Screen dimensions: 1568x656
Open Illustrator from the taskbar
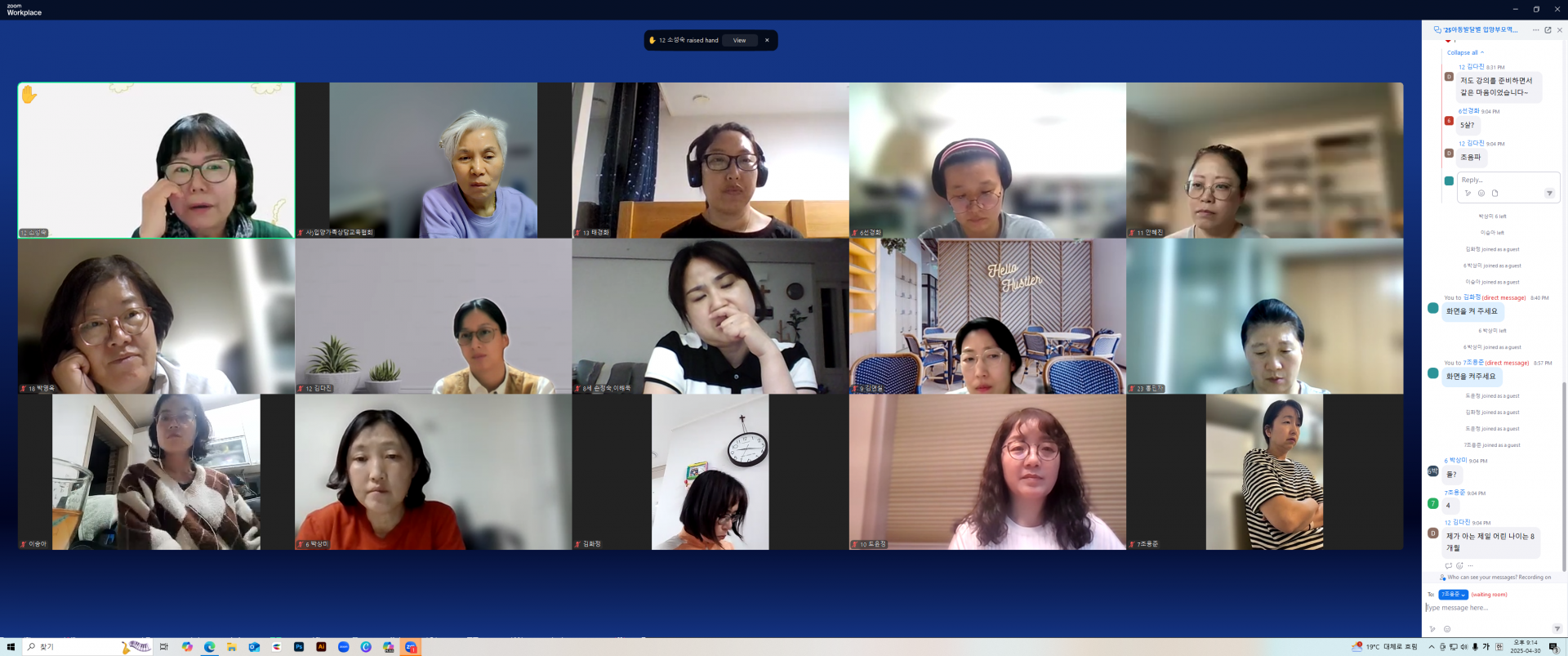pyautogui.click(x=321, y=647)
